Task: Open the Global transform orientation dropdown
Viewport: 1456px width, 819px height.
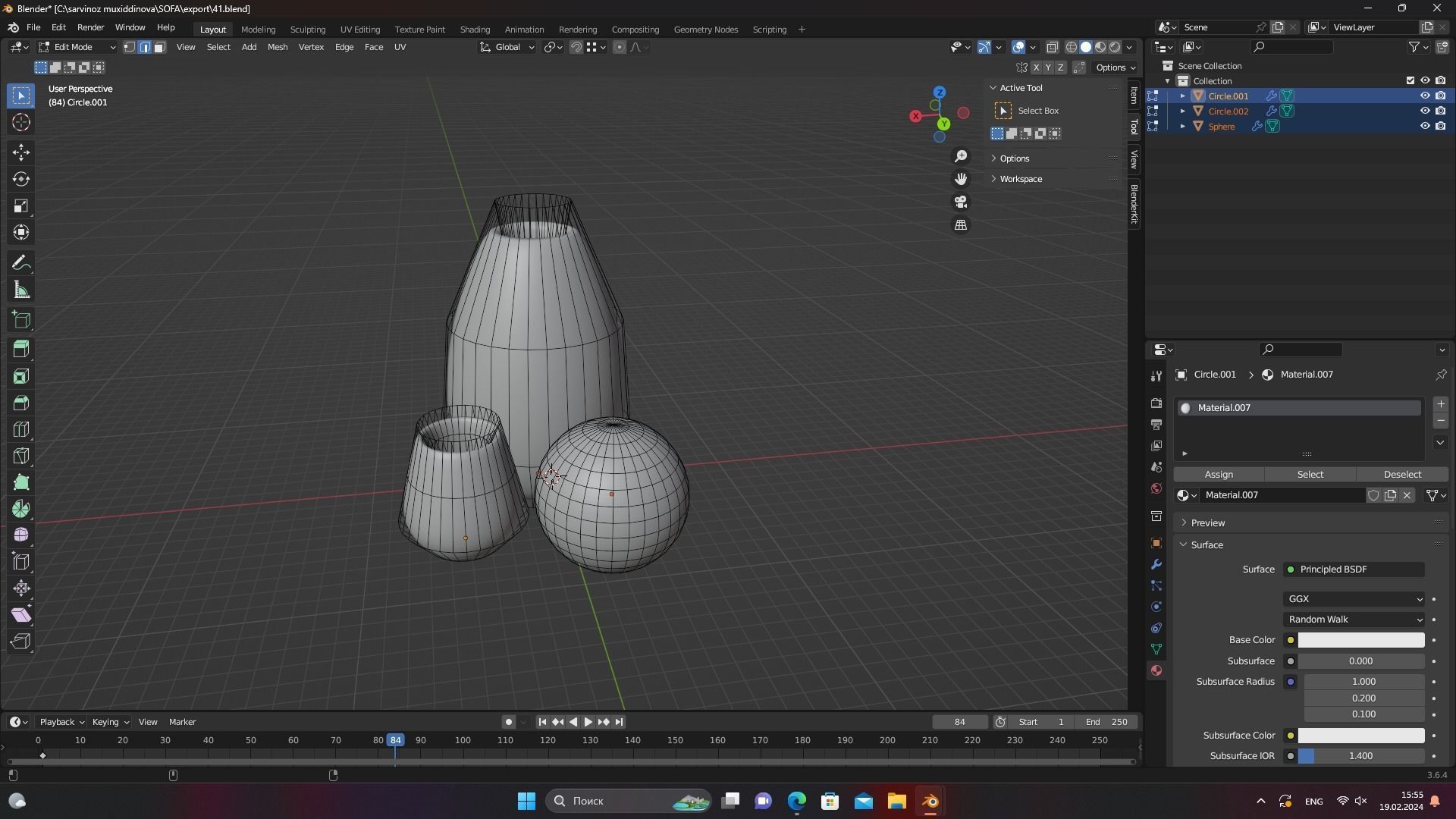Action: (x=507, y=47)
